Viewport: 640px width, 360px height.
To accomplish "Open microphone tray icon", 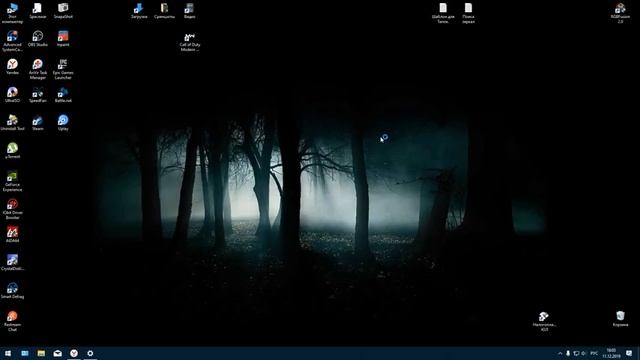I will pyautogui.click(x=568, y=353).
